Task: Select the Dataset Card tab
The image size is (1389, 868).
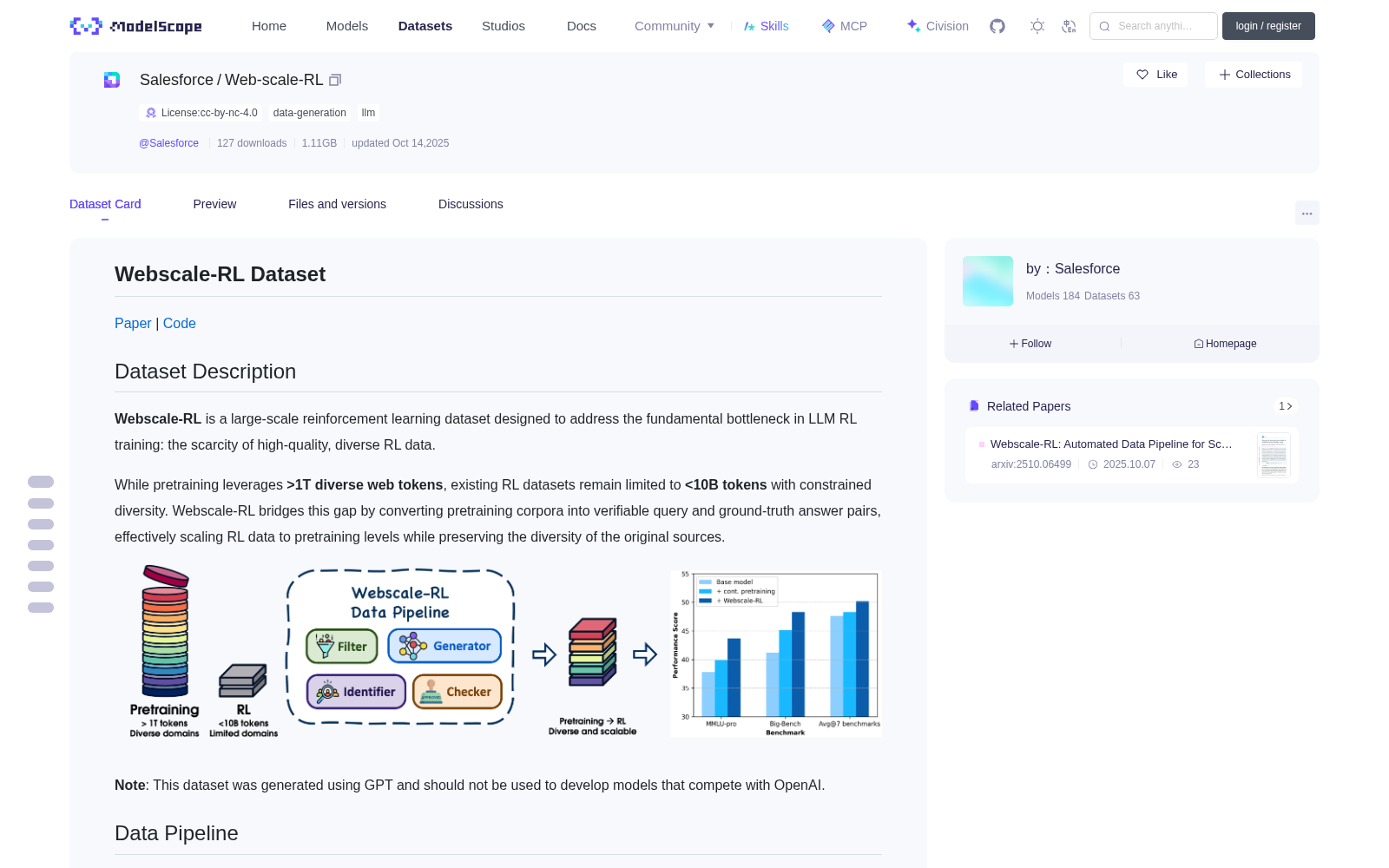Action: click(x=105, y=204)
